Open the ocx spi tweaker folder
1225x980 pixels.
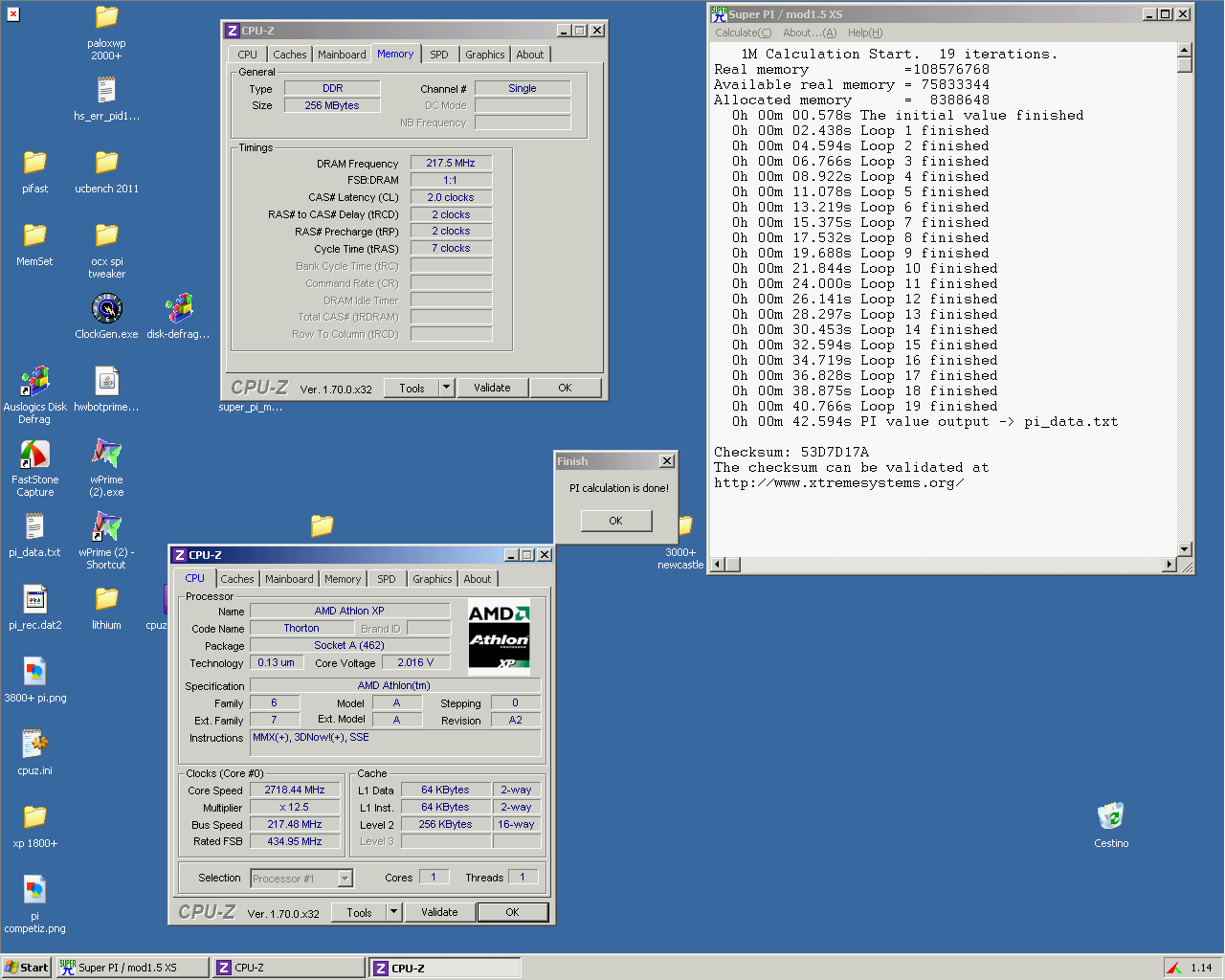click(x=106, y=236)
